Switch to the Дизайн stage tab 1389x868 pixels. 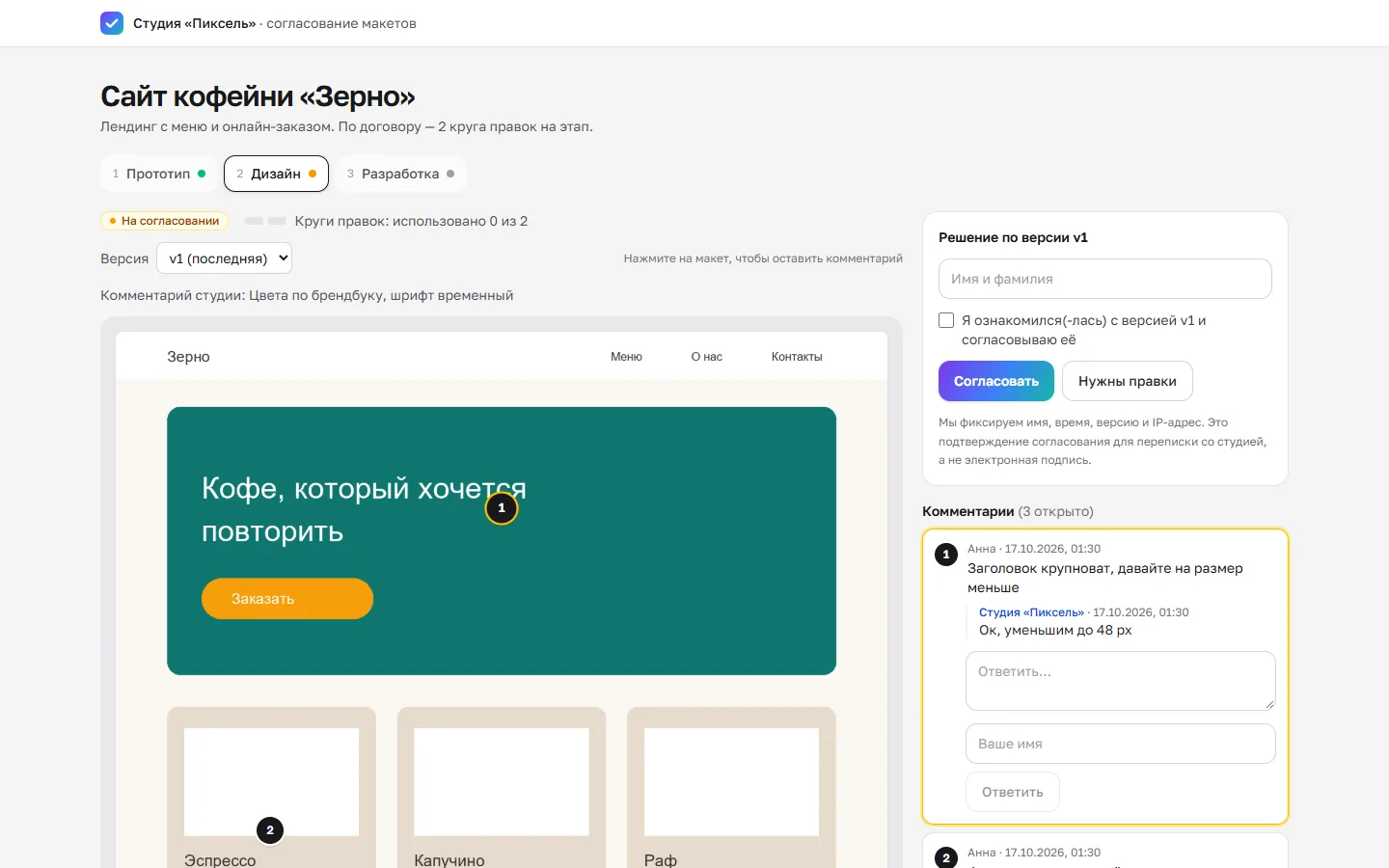(x=276, y=174)
